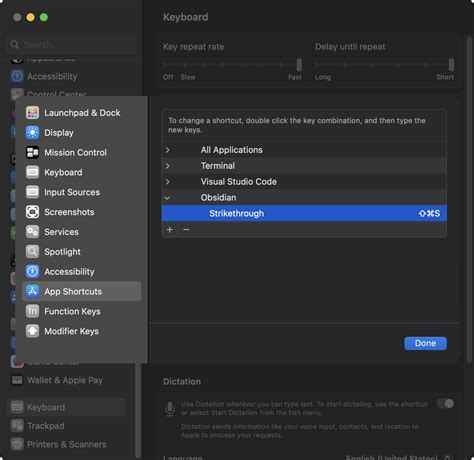Click the Search field in sidebar
The width and height of the screenshot is (474, 460).
[72, 44]
